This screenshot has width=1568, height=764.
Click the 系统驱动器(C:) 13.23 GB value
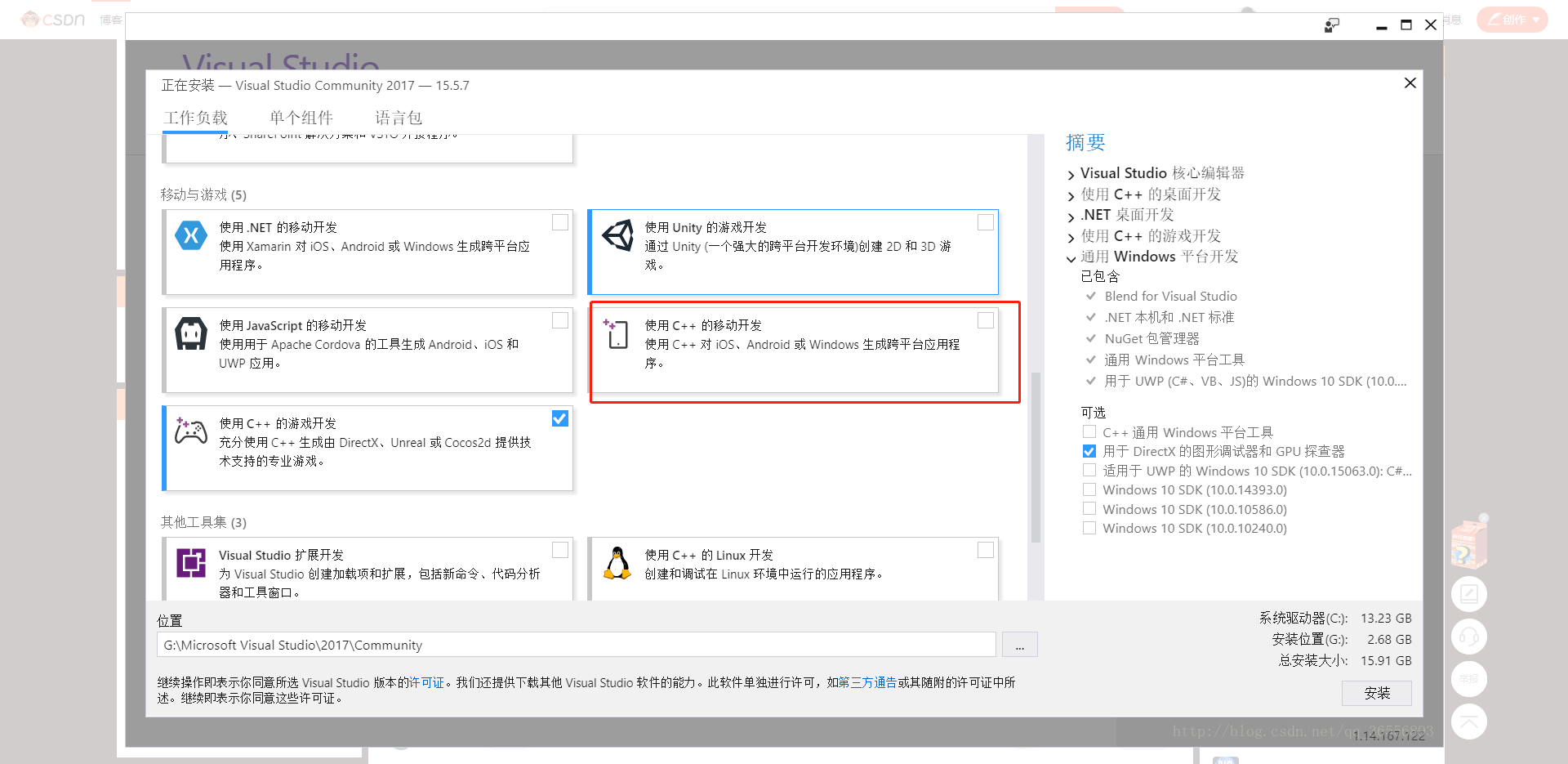coord(1386,618)
